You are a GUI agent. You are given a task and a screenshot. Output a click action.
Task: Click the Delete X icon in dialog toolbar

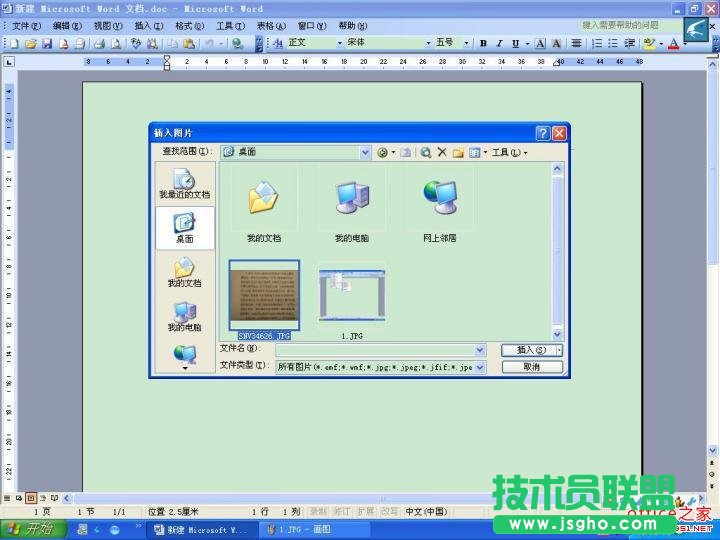pyautogui.click(x=442, y=152)
